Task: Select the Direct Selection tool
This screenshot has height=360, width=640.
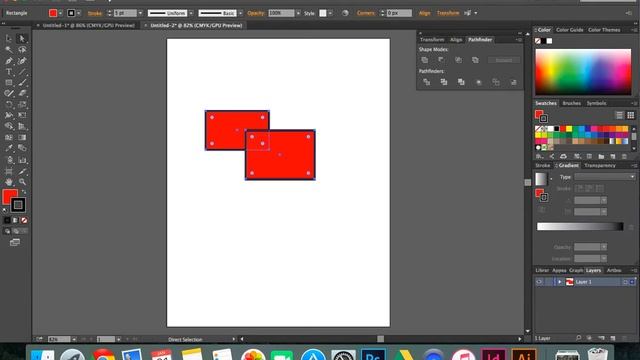Action: [x=22, y=38]
